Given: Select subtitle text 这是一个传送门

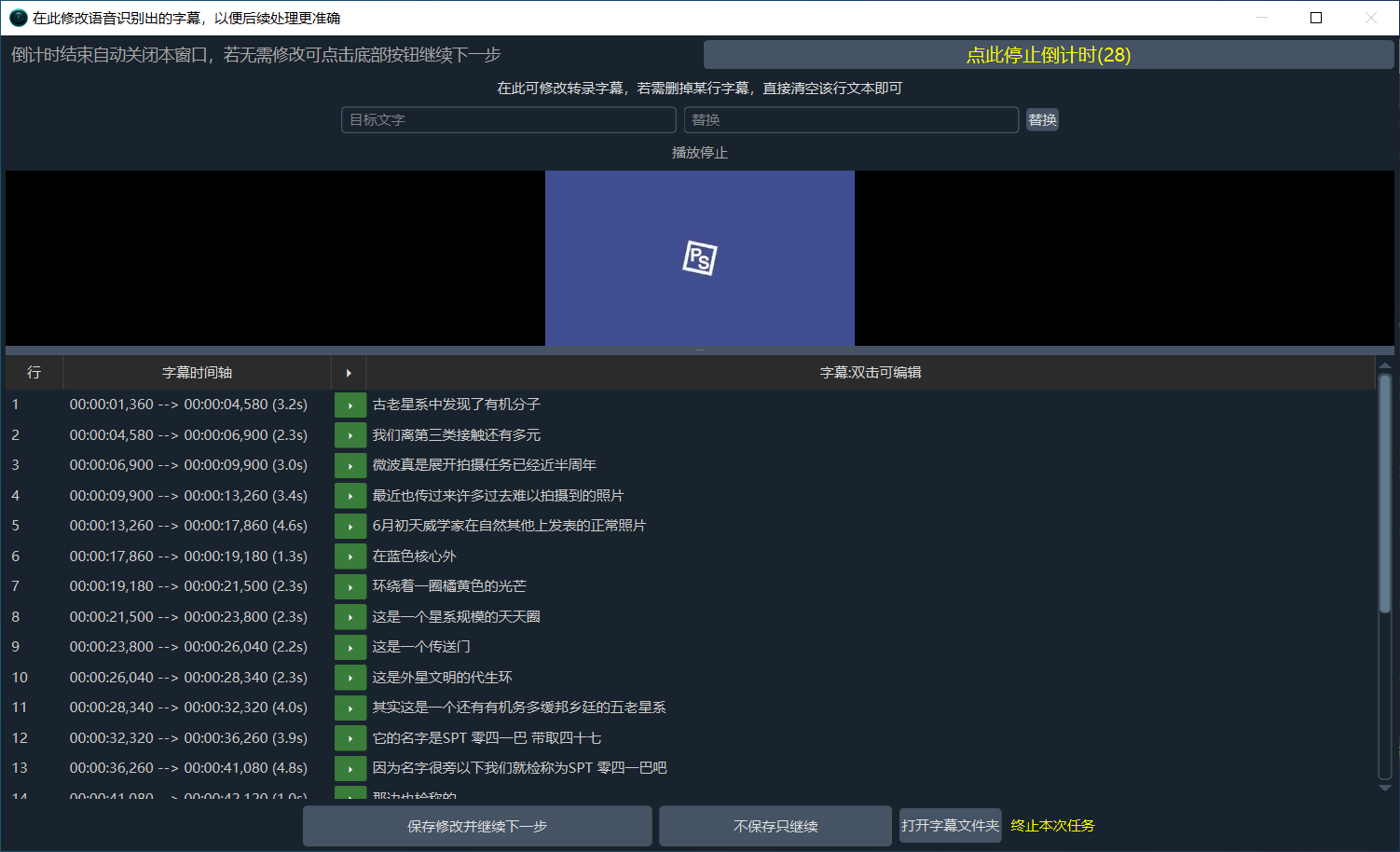Looking at the screenshot, I should tap(421, 647).
